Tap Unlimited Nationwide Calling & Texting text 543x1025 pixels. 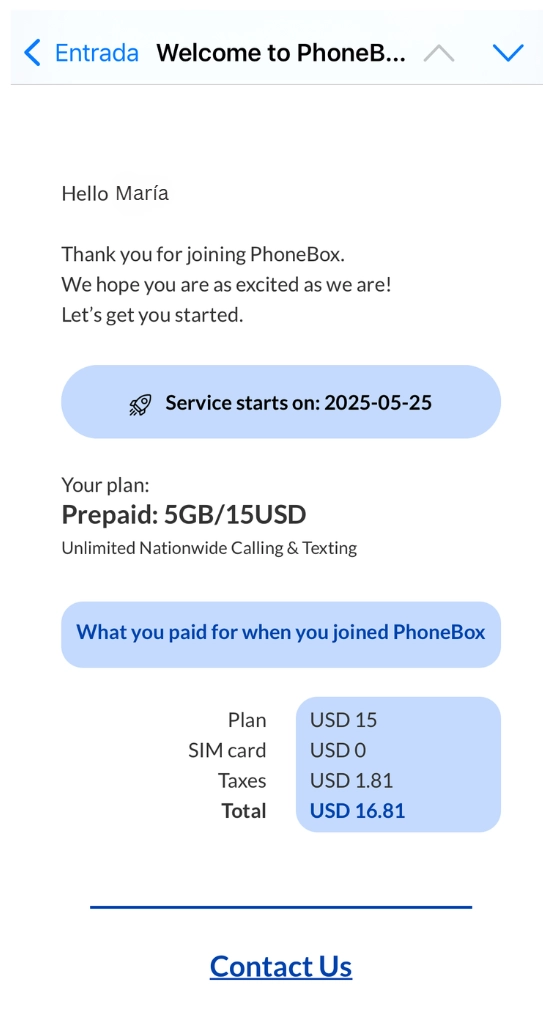pos(209,548)
